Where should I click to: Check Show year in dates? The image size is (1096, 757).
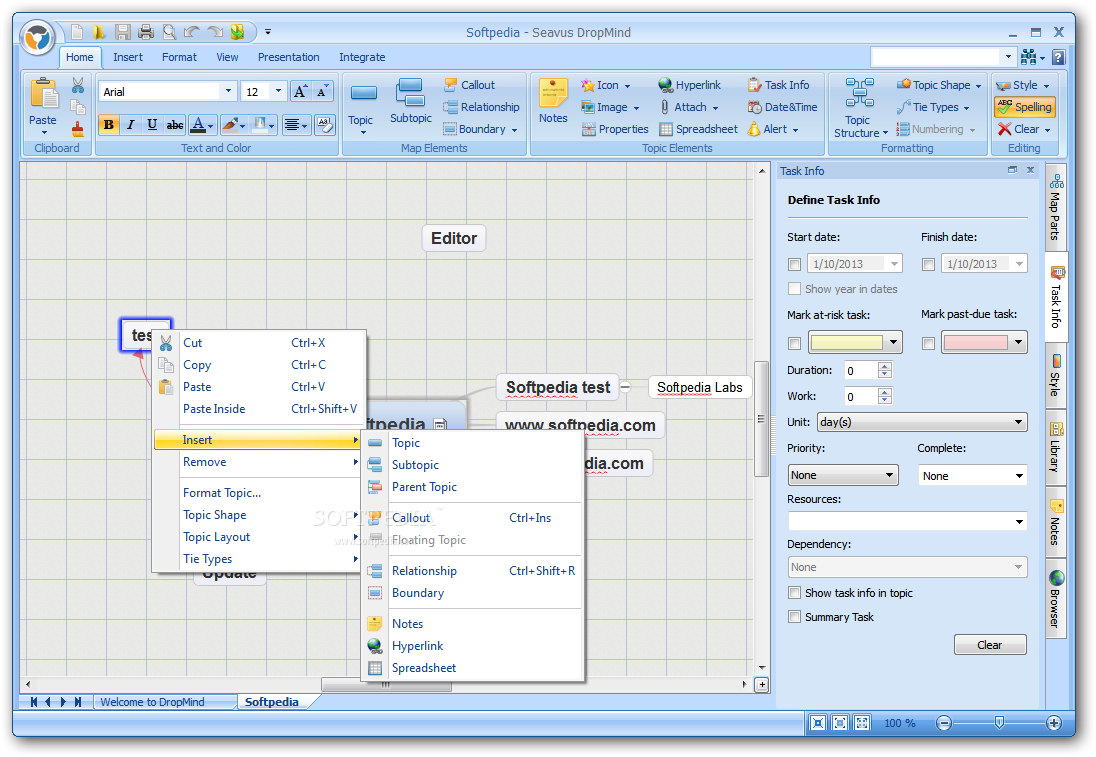tap(794, 289)
